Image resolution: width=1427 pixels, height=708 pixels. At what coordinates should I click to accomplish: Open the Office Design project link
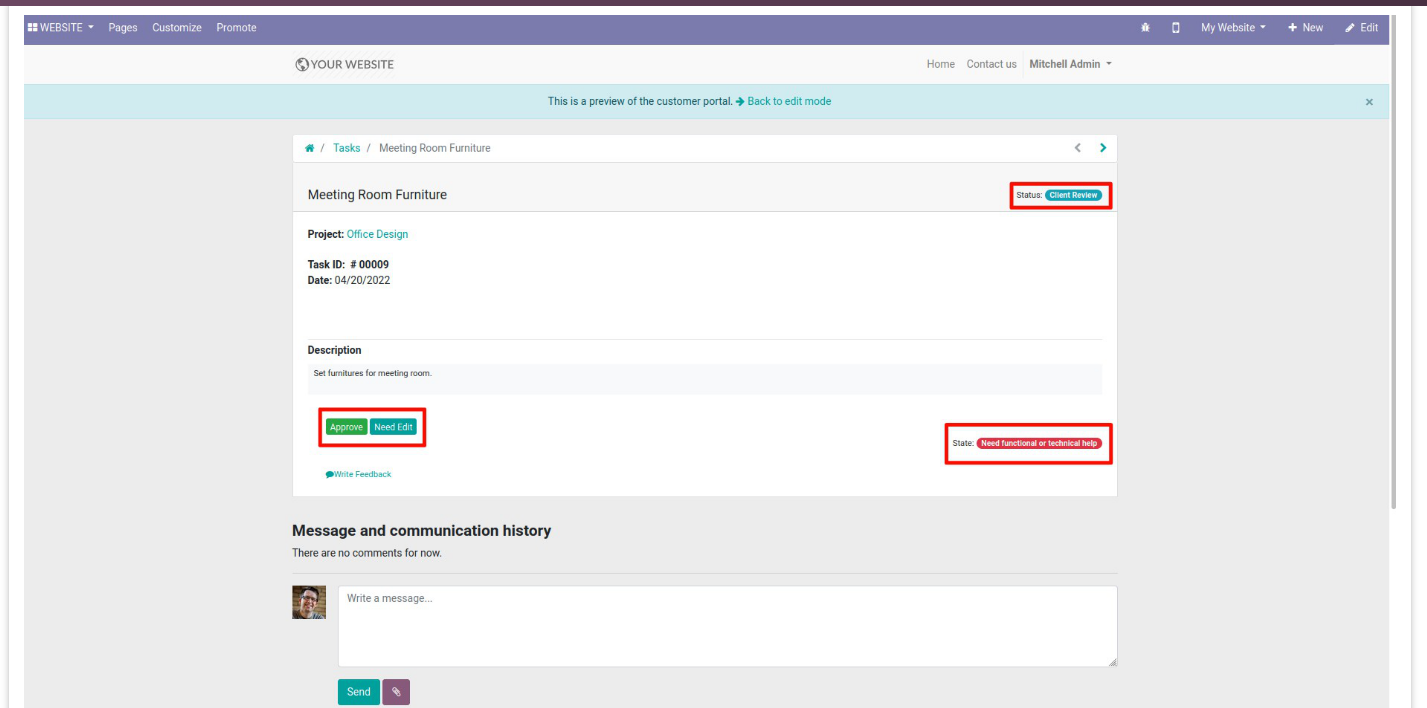(377, 234)
